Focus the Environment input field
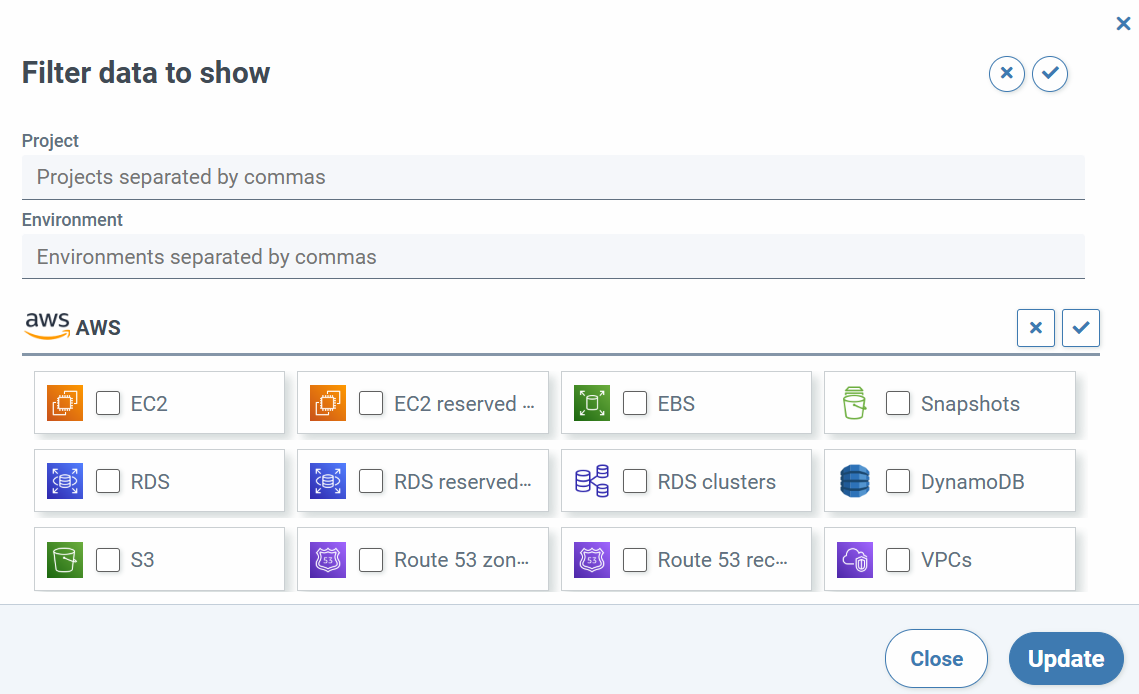Image resolution: width=1139 pixels, height=694 pixels. point(554,257)
